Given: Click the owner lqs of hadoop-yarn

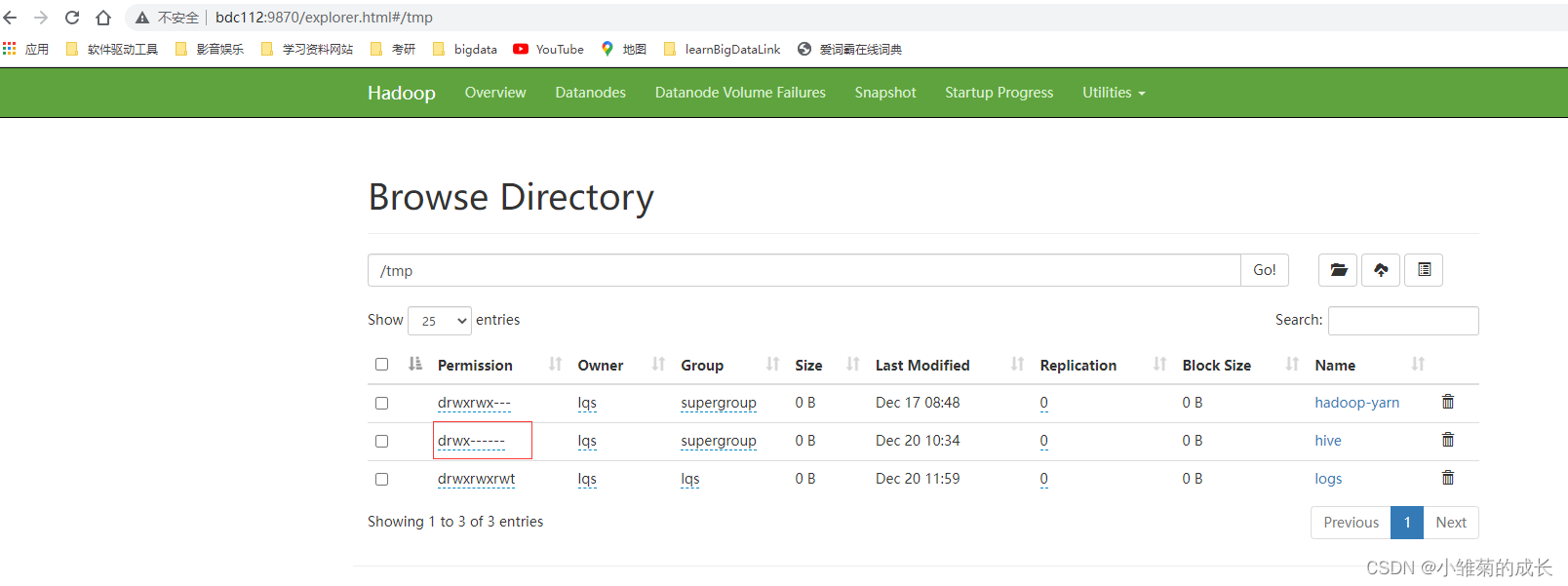Looking at the screenshot, I should tap(587, 403).
